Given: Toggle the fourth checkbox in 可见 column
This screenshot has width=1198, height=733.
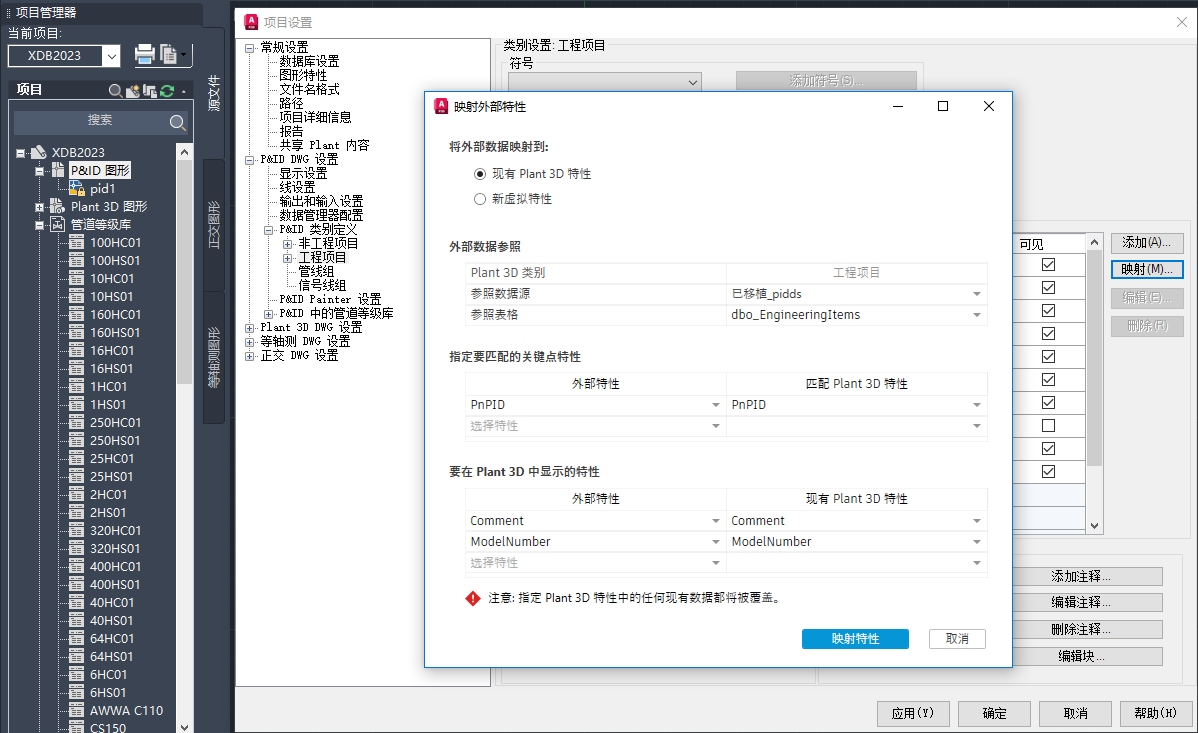Looking at the screenshot, I should [x=1048, y=333].
